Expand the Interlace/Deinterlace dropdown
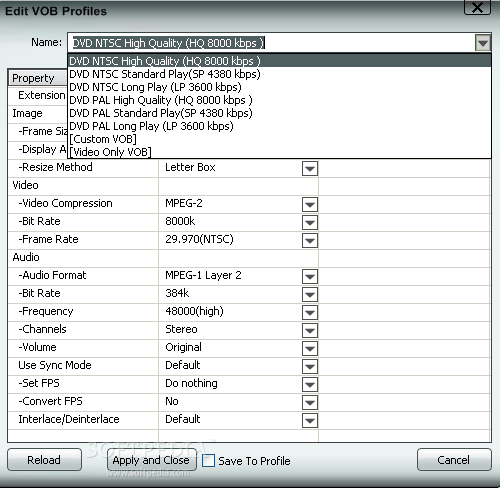The width and height of the screenshot is (500, 488). [x=310, y=420]
